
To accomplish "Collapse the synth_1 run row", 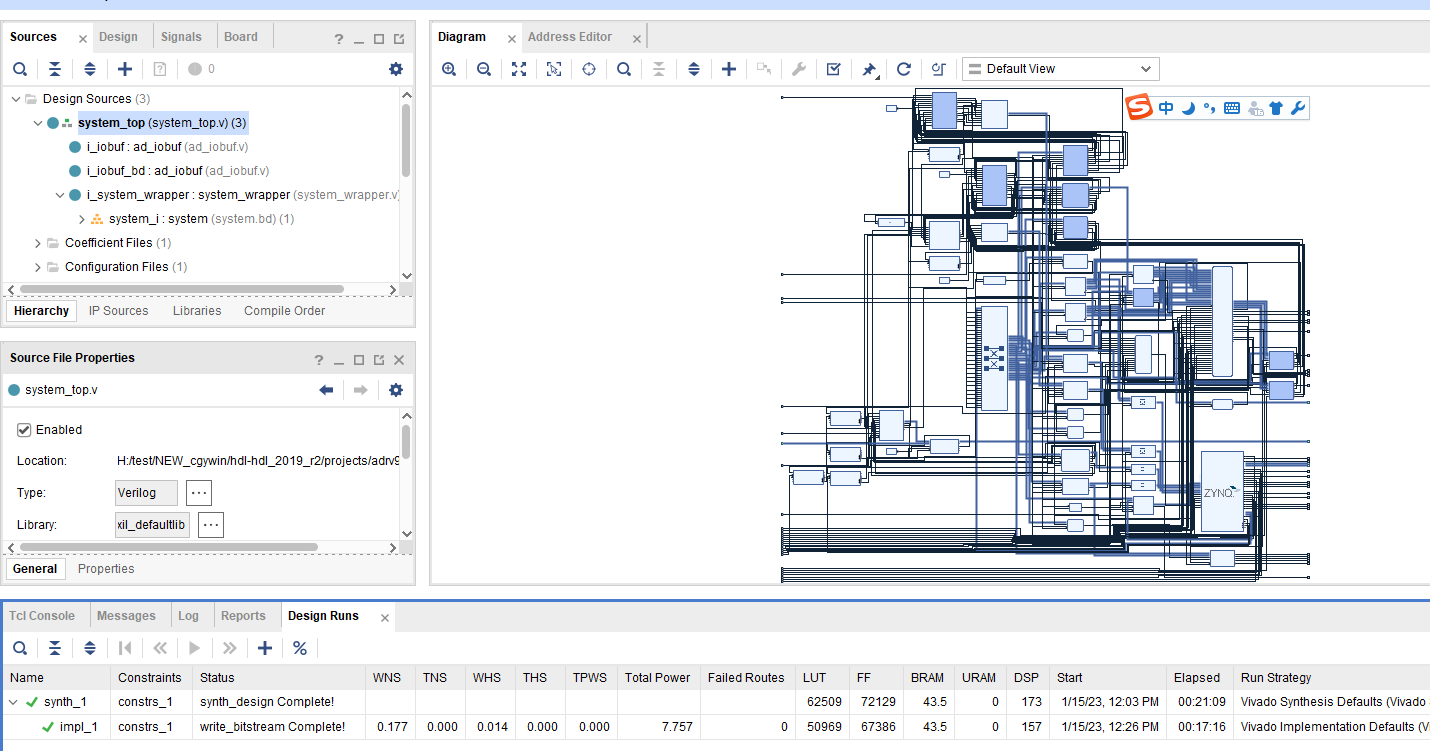I will coord(13,702).
